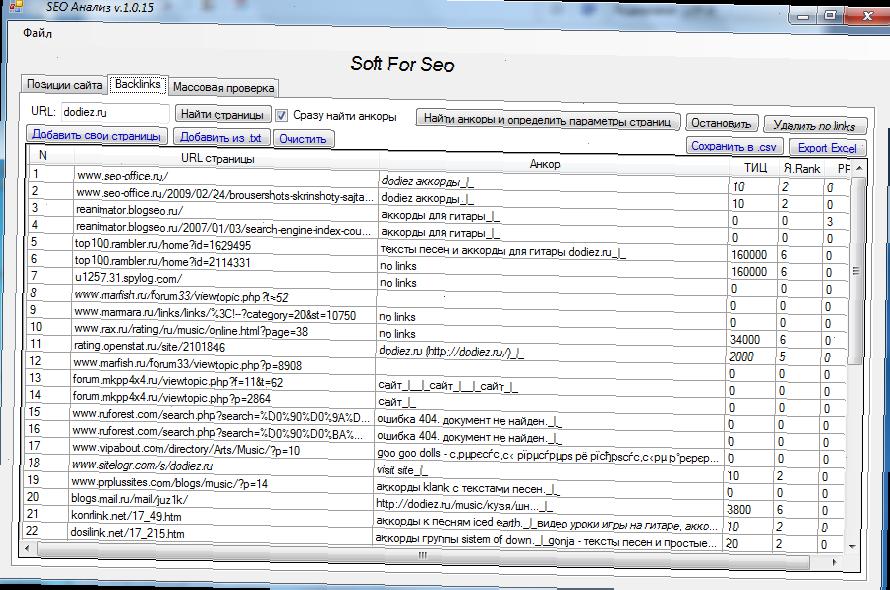Click the Остановить button
This screenshot has height=590, width=890.
point(721,123)
